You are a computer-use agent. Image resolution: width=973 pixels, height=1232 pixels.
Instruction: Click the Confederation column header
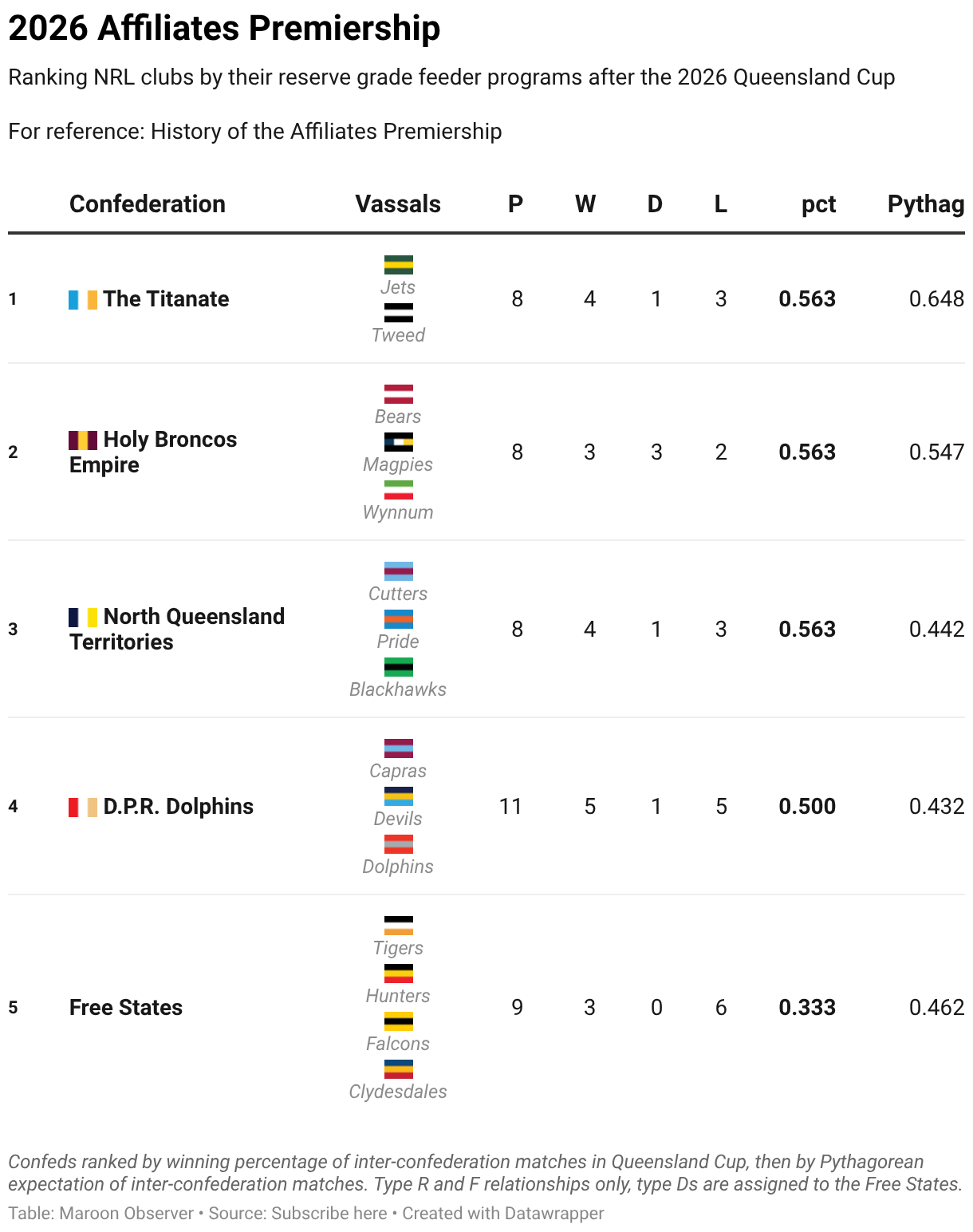(x=148, y=203)
